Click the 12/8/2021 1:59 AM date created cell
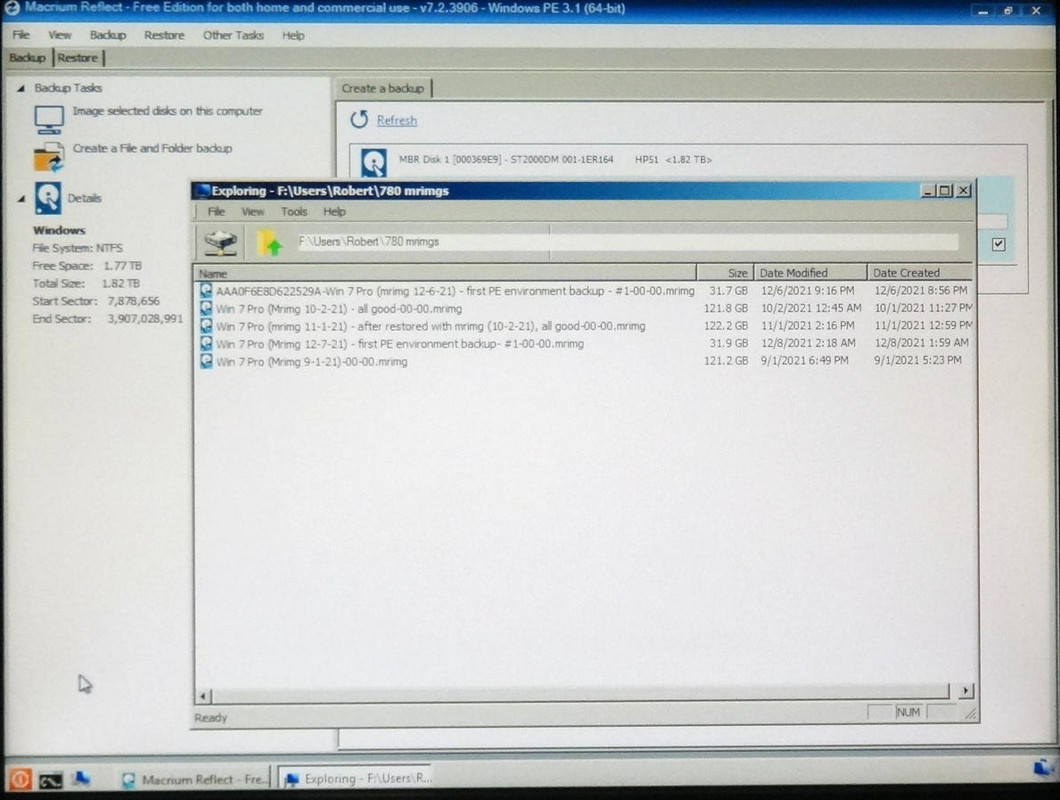 [921, 343]
